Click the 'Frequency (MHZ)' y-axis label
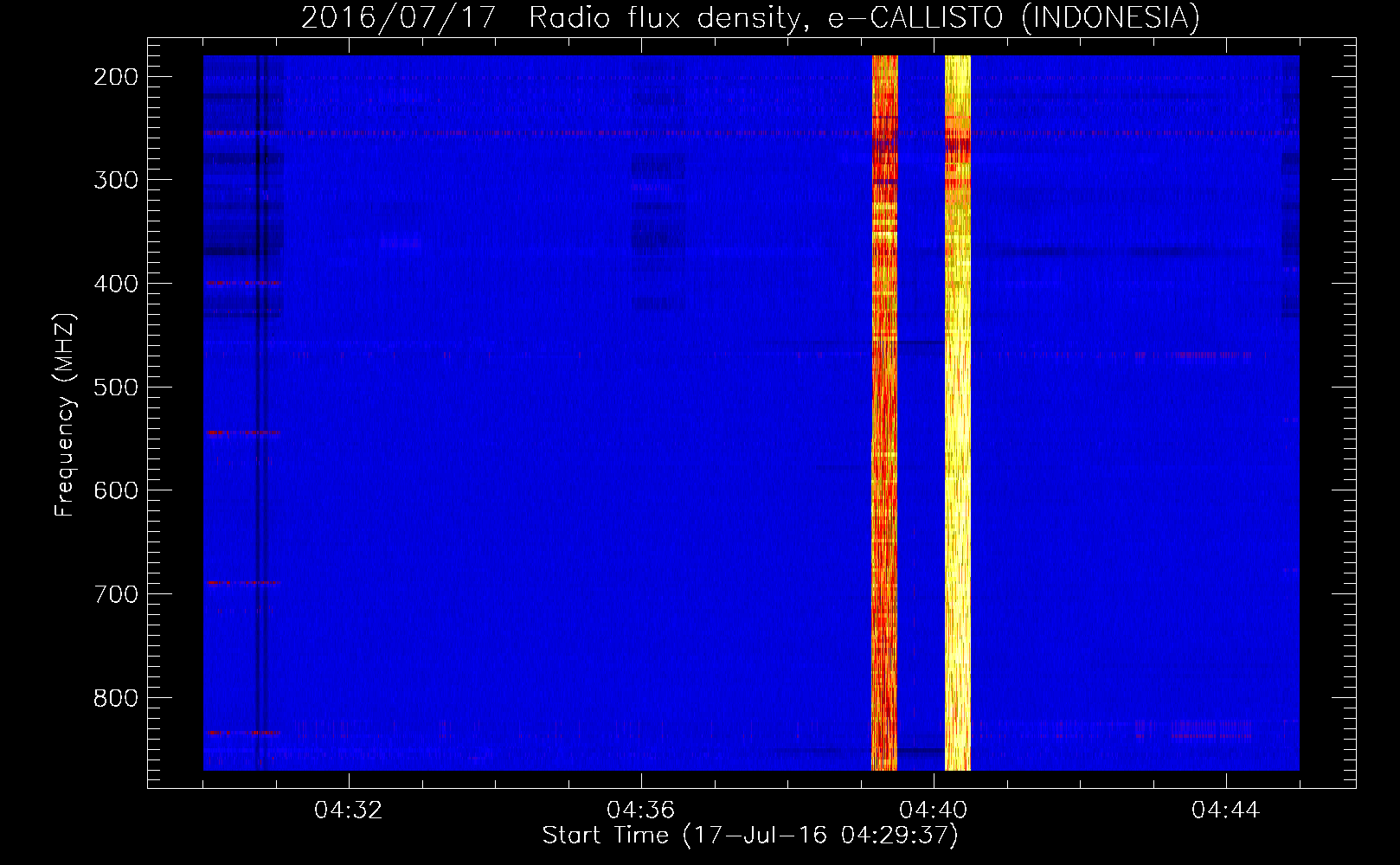This screenshot has height=865, width=1400. (66, 414)
